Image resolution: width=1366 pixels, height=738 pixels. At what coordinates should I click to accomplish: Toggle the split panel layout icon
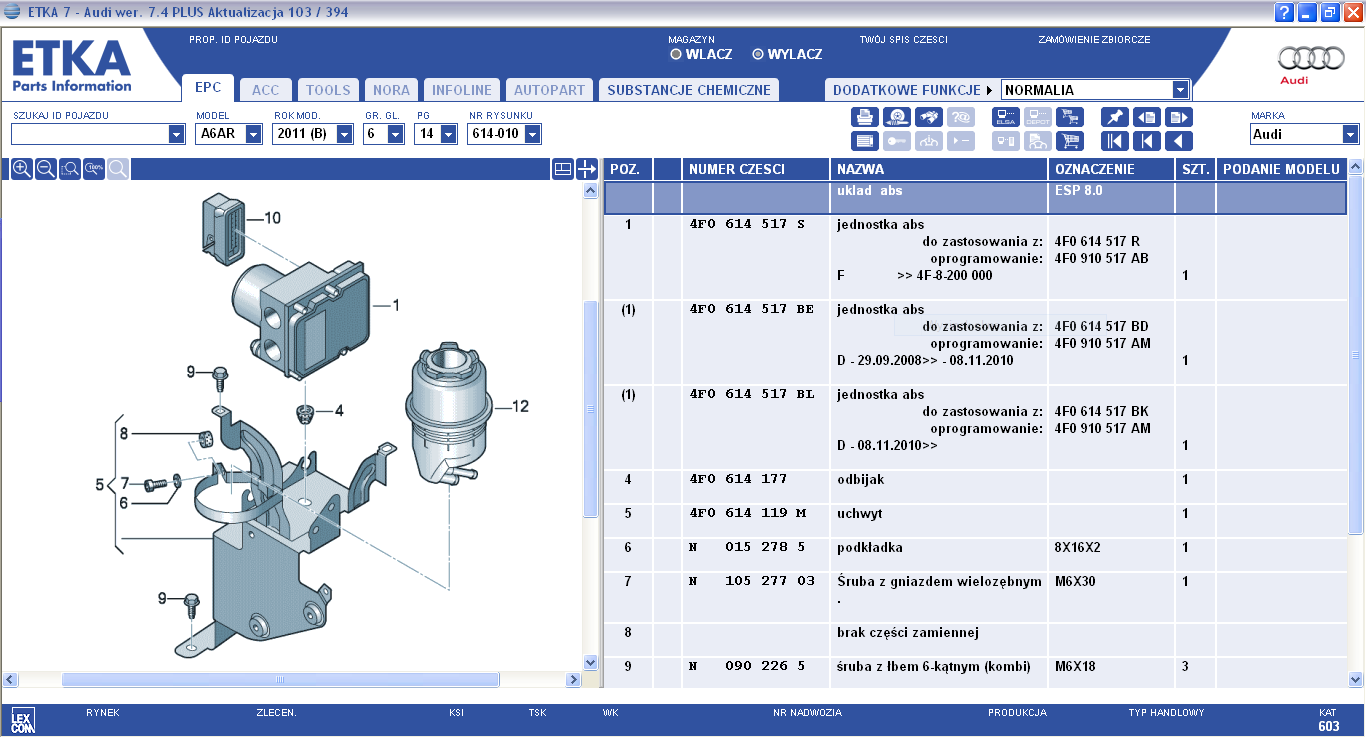click(x=562, y=169)
